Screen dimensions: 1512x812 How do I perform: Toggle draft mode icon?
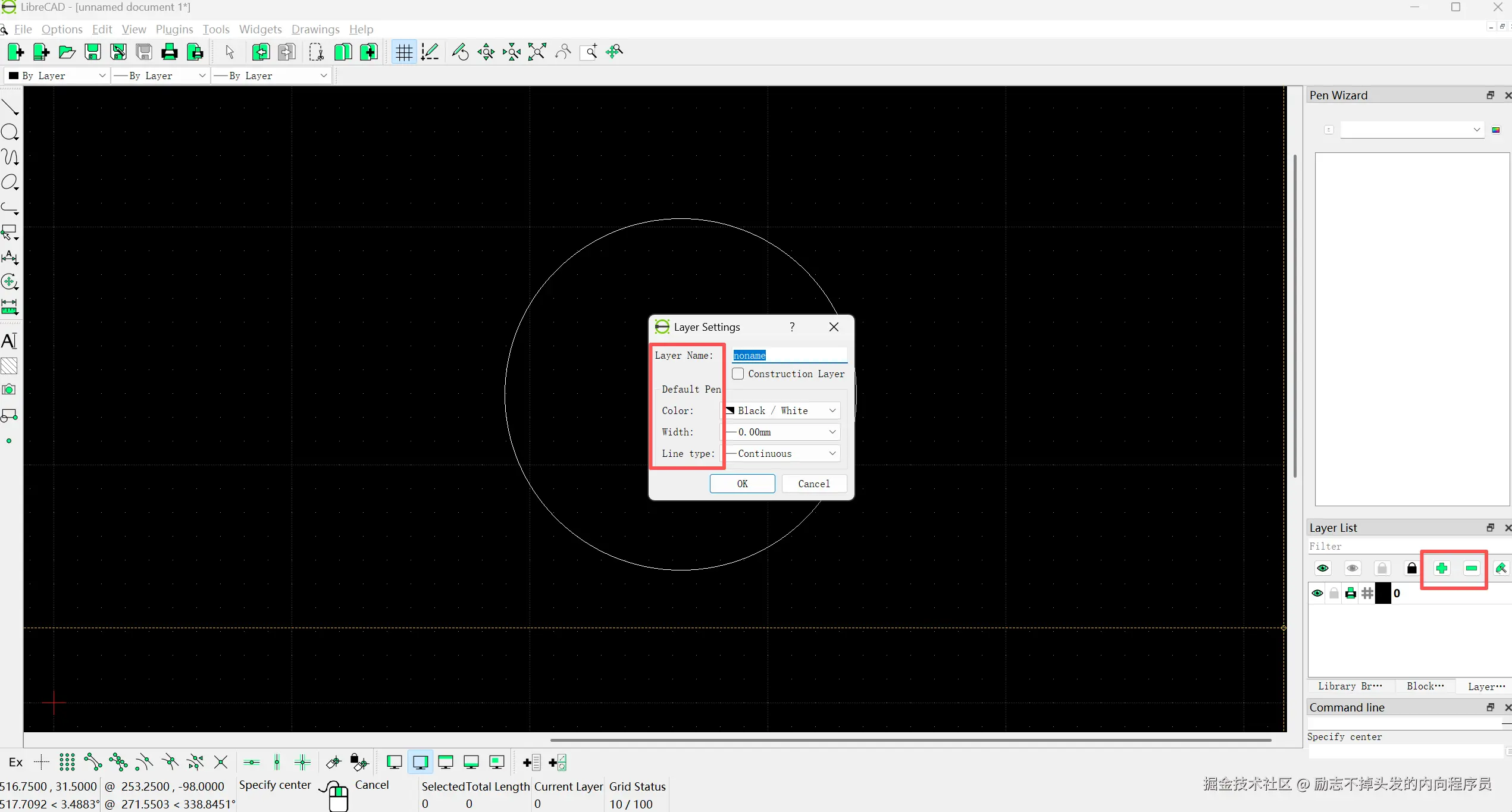click(x=430, y=52)
